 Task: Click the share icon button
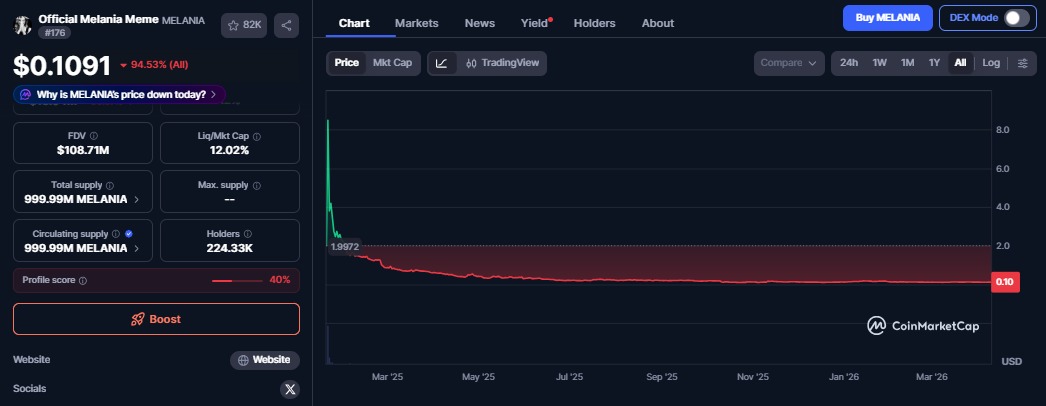pos(286,25)
